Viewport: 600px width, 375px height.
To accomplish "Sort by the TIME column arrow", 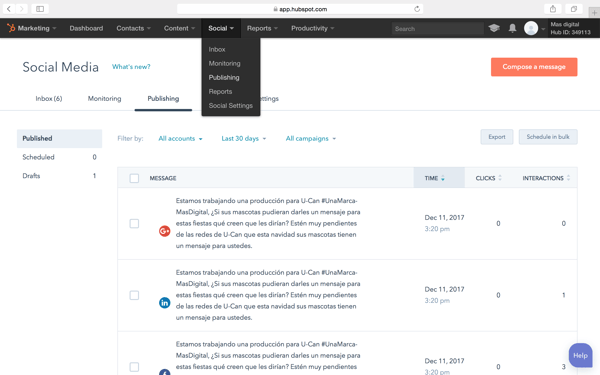I will 443,178.
